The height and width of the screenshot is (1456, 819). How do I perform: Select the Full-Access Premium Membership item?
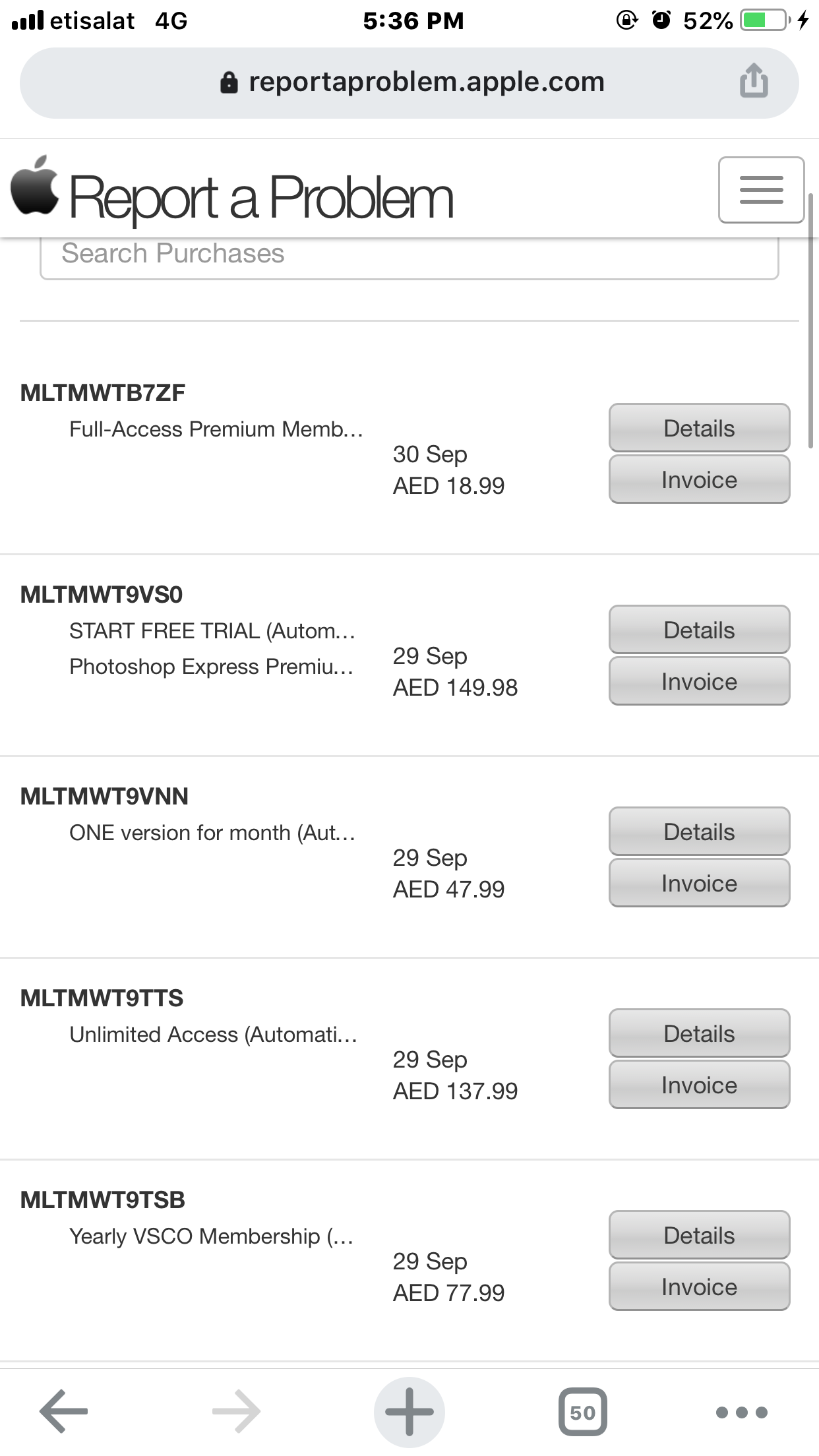pyautogui.click(x=216, y=429)
